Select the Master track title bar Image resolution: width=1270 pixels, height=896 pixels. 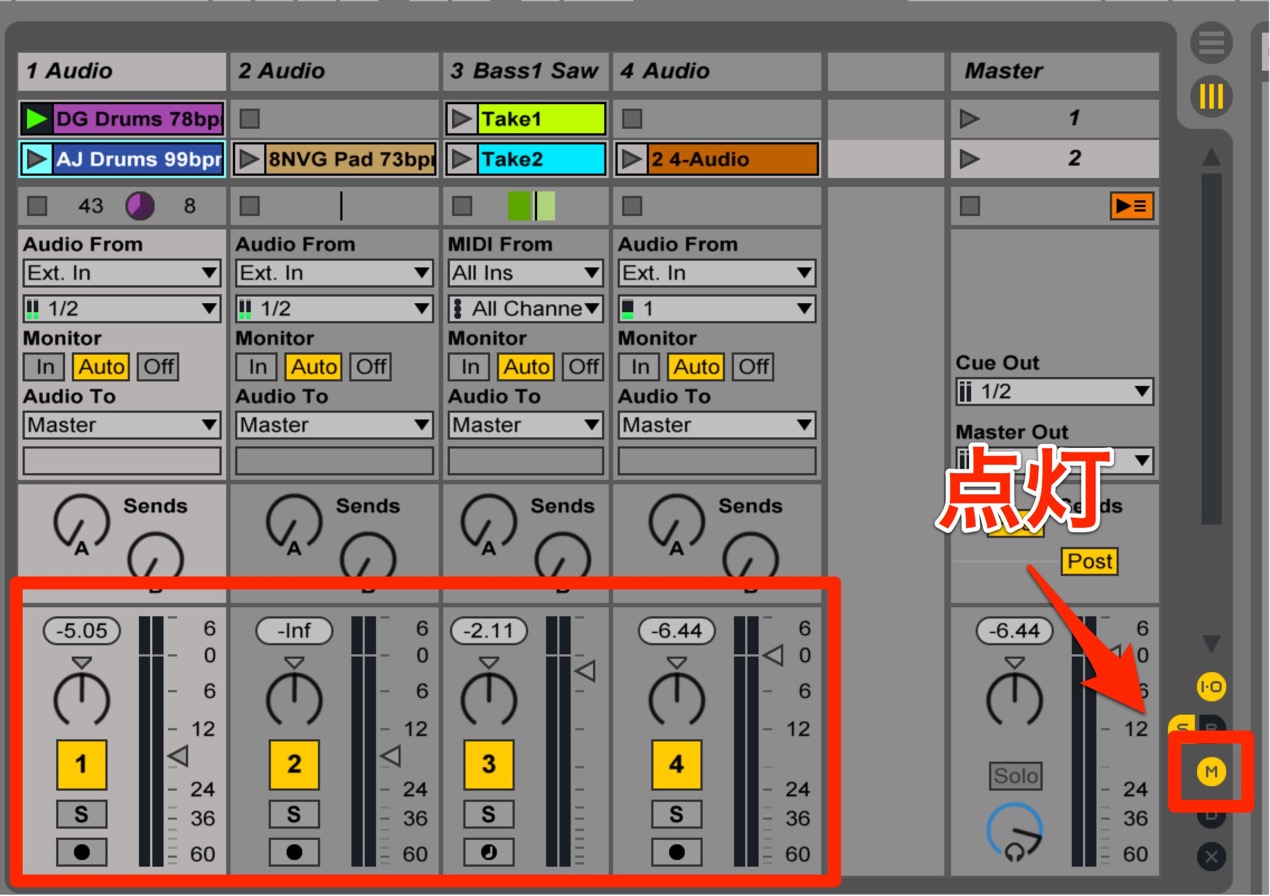coord(1055,72)
